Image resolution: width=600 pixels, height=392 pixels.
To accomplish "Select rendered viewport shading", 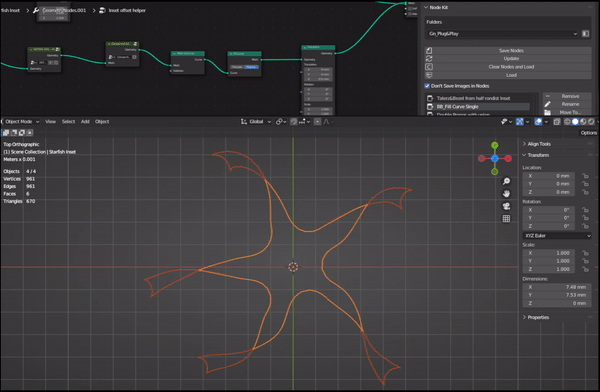I will [x=591, y=122].
